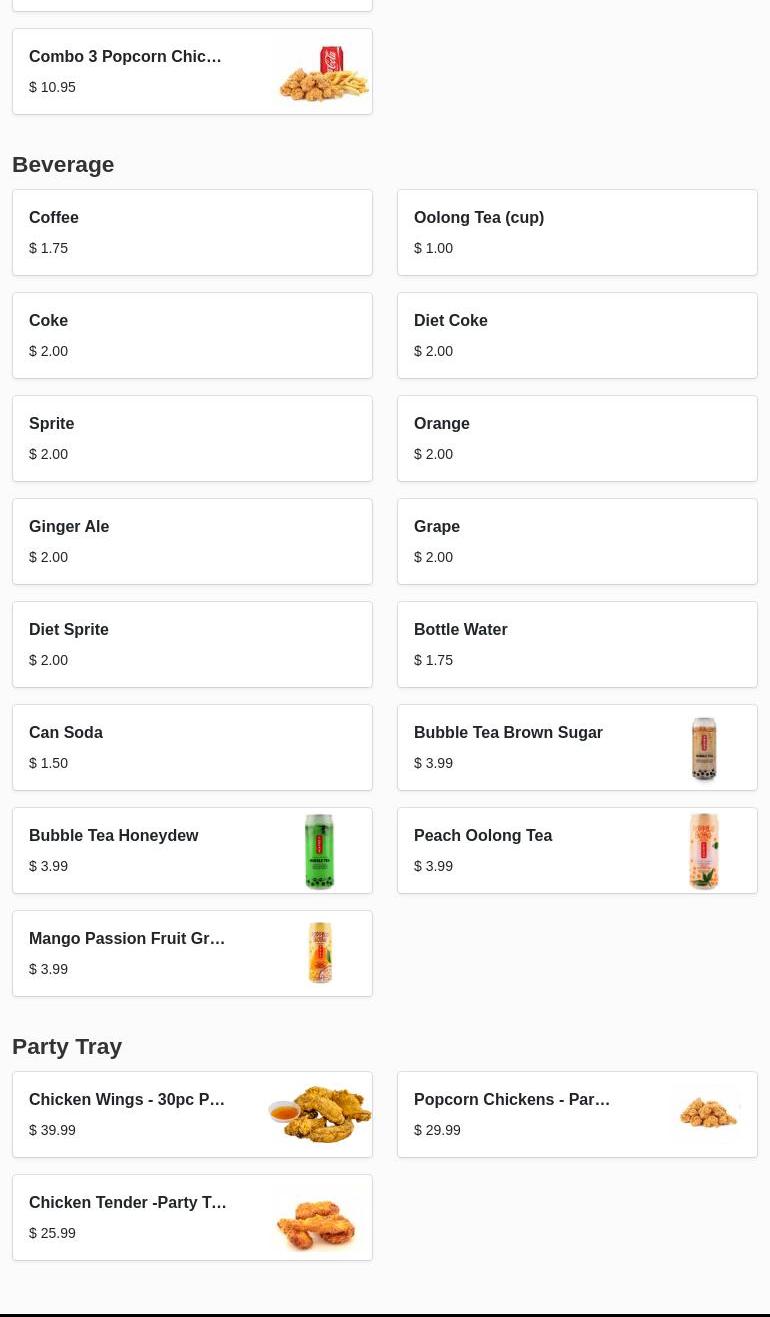This screenshot has height=1317, width=770.
Task: Select the Bubble Tea Brown Sugar can image
Action: [x=704, y=748]
